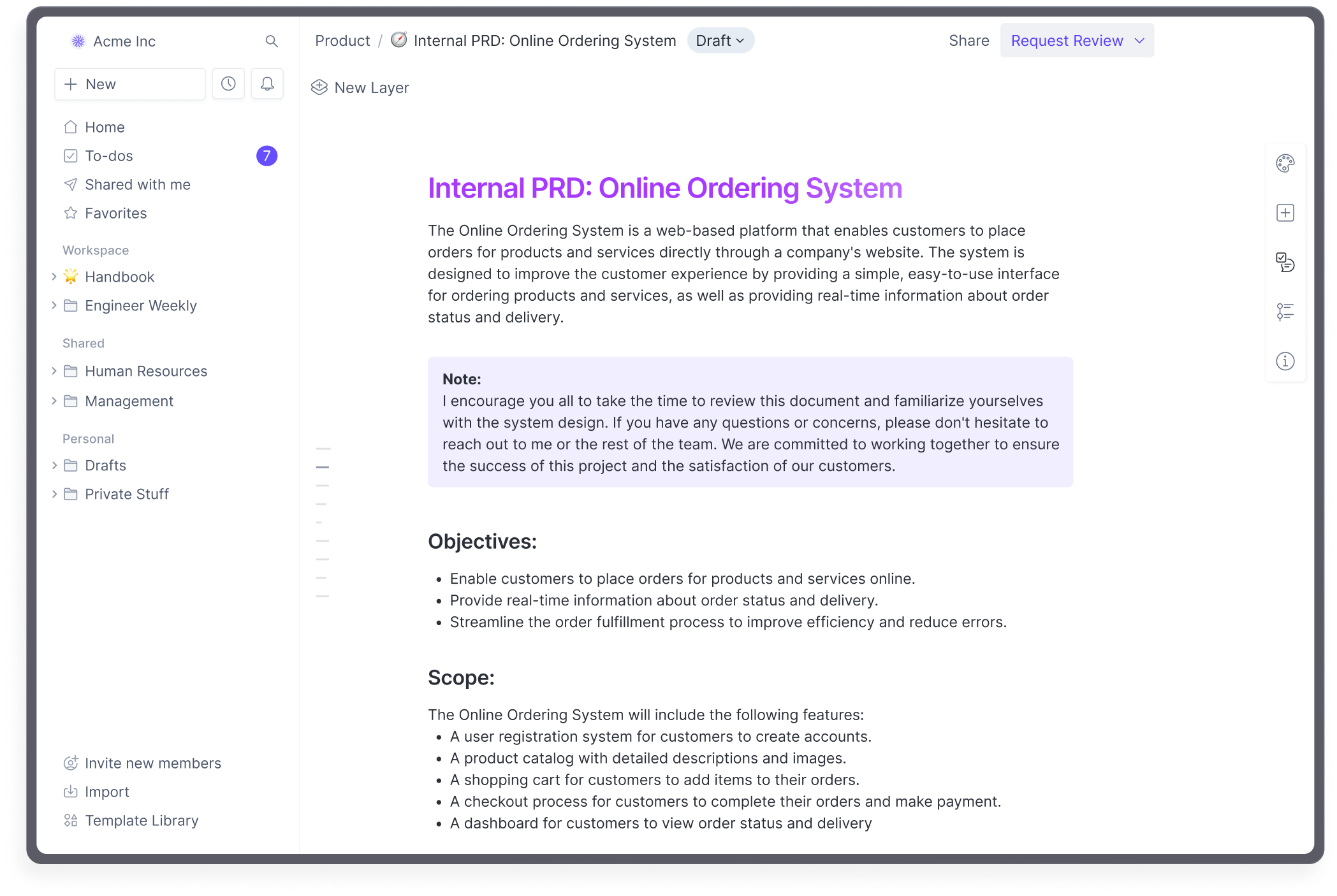Click the New Layer icon
This screenshot has height=896, width=1337.
click(x=319, y=88)
